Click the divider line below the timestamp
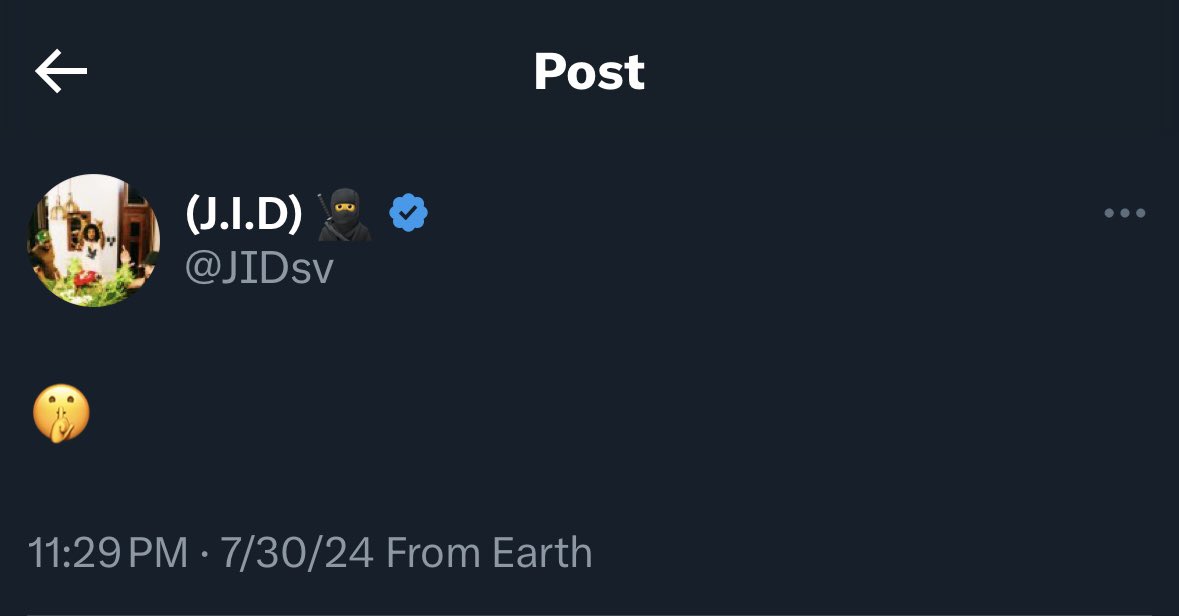1179x616 pixels. click(x=590, y=614)
